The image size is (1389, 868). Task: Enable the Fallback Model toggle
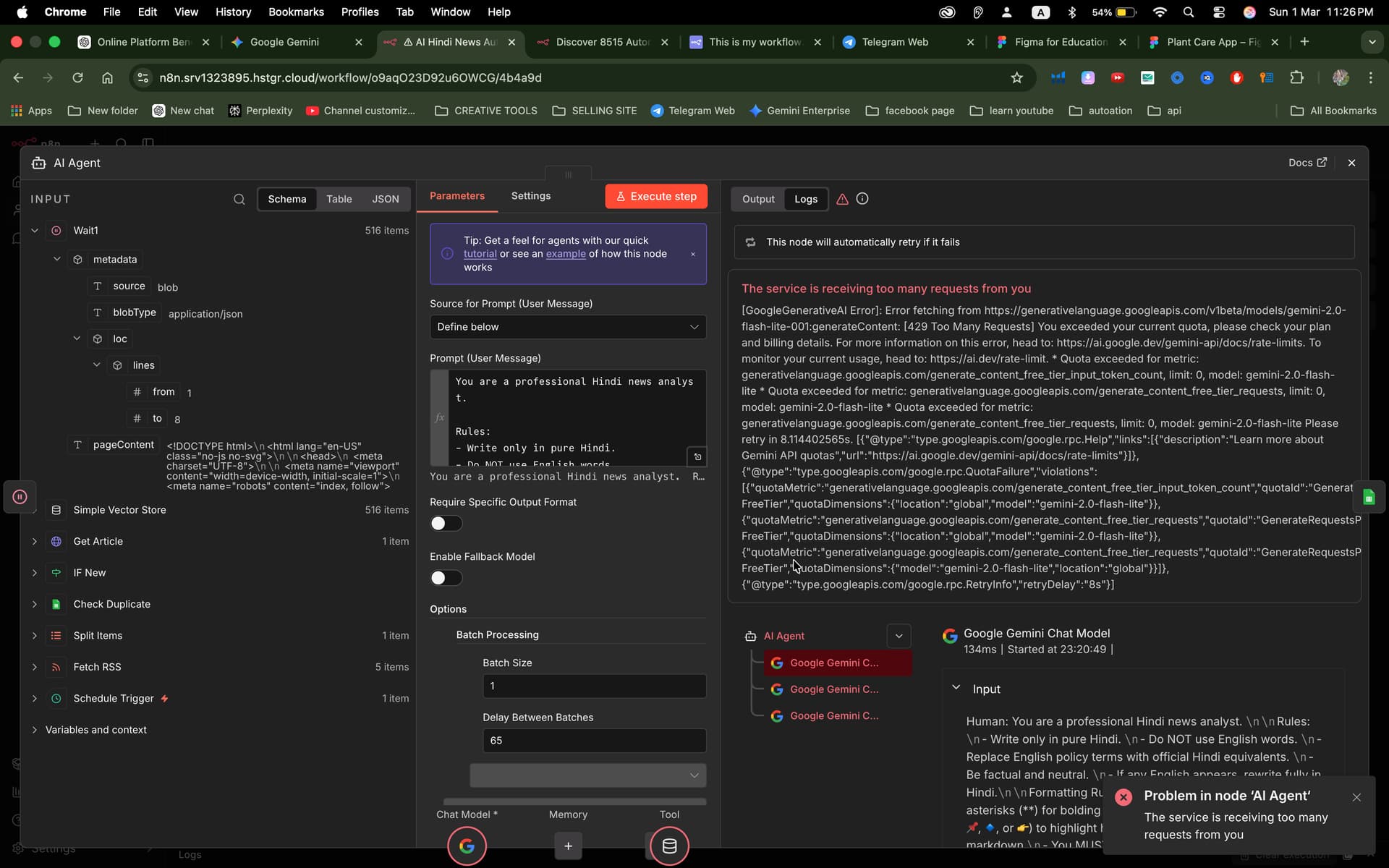[x=446, y=578]
